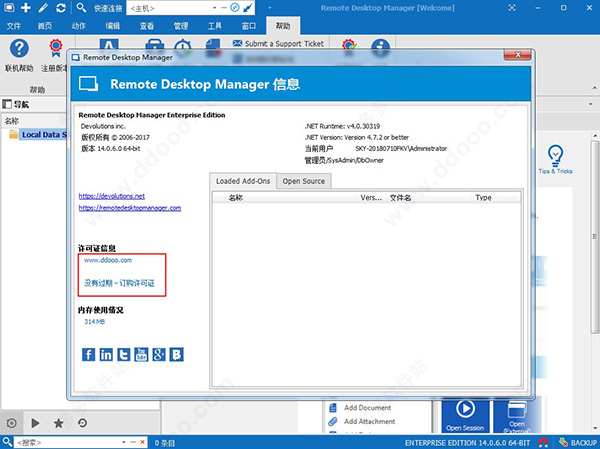Click the Add Document icon

click(333, 408)
